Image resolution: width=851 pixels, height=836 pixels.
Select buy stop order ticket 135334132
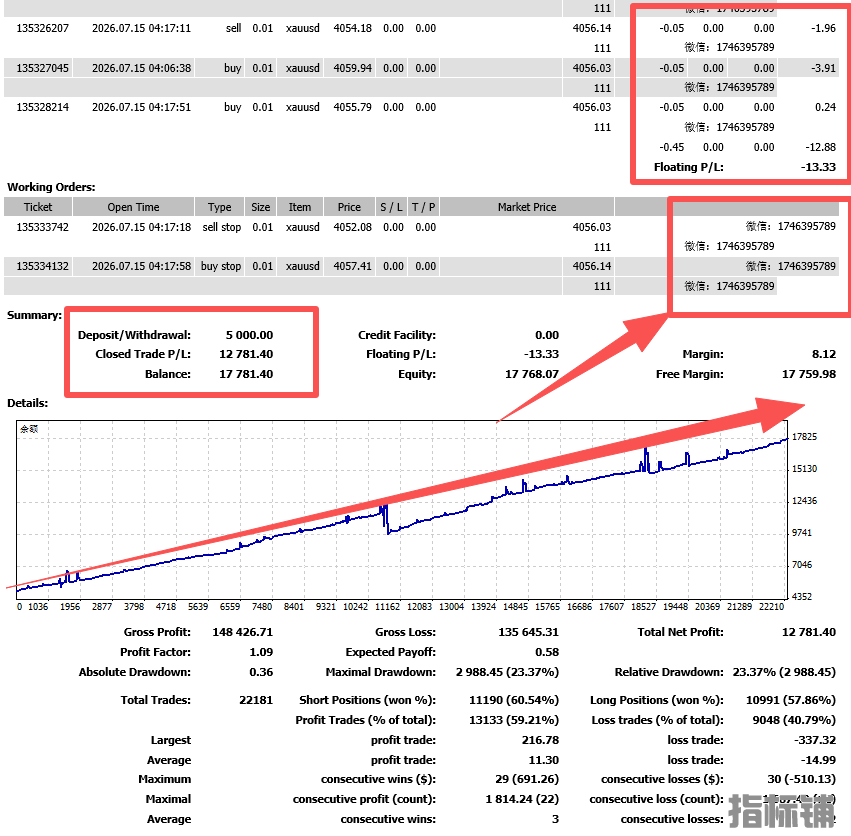coord(42,266)
